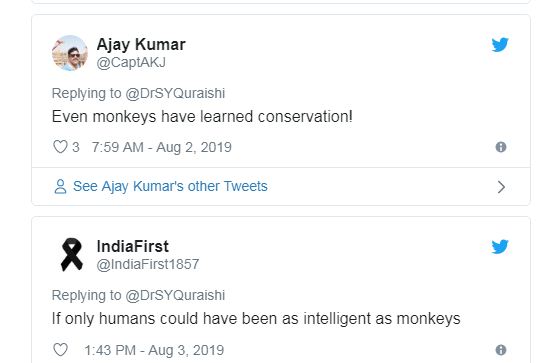Open the Ajay Kumar display name
The image size is (546, 363).
(141, 45)
